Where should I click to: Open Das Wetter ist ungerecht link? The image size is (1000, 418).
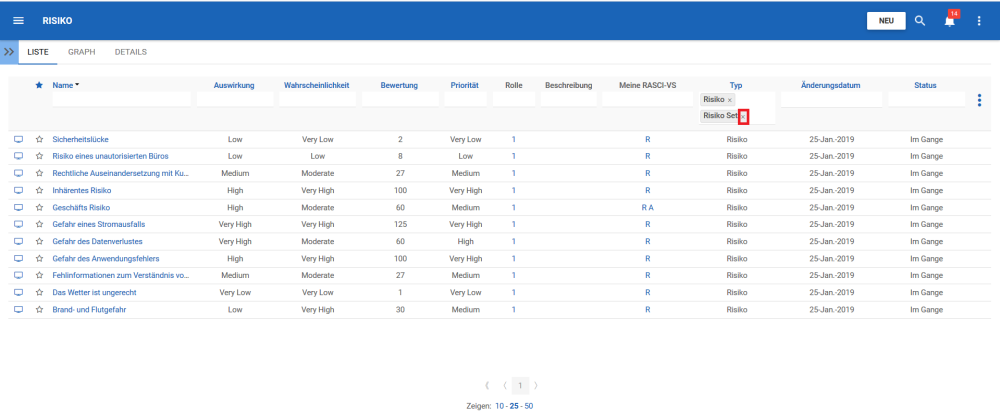coord(94,292)
